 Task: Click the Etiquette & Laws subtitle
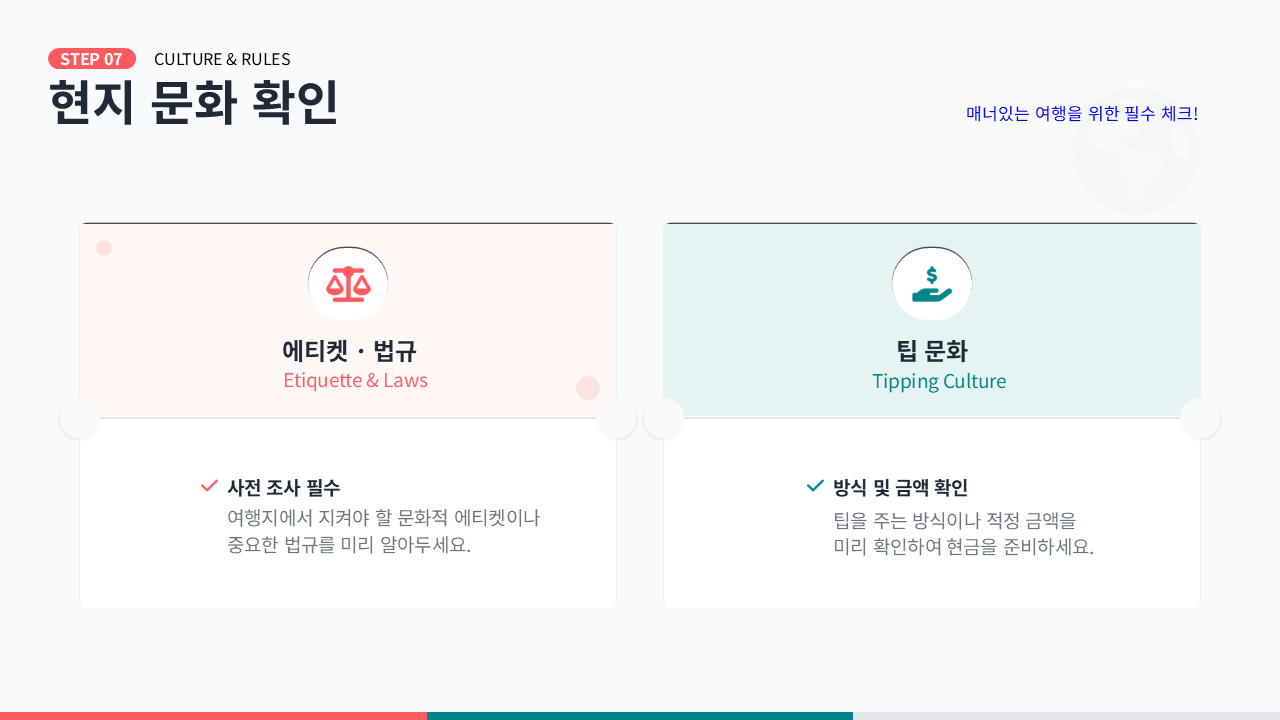pos(355,381)
